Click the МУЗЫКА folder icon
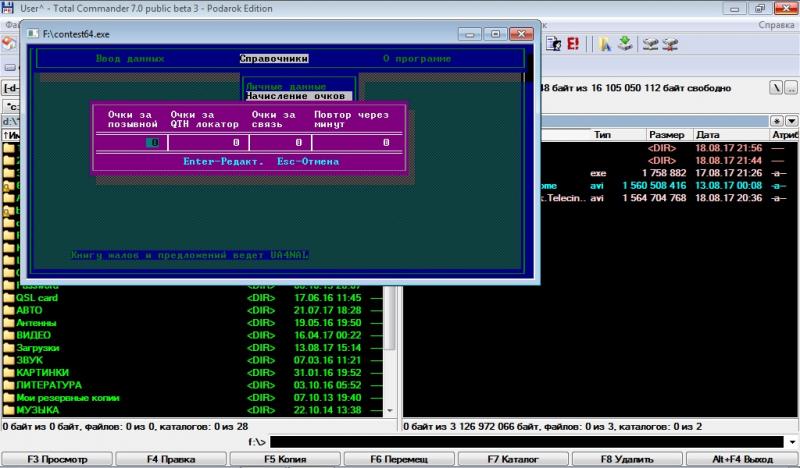This screenshot has height=468, width=800. pyautogui.click(x=9, y=410)
